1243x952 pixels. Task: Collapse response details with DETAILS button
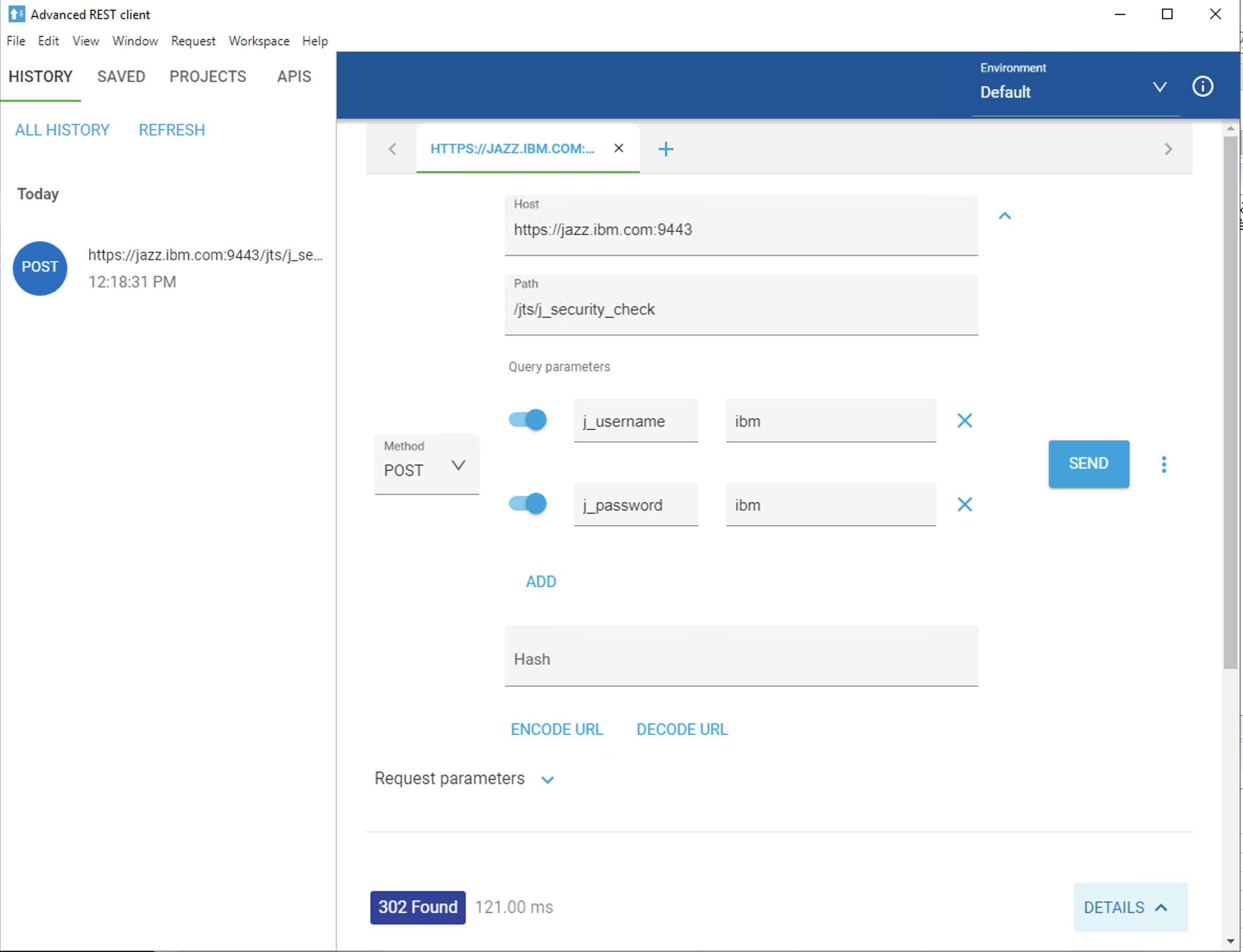click(x=1130, y=907)
